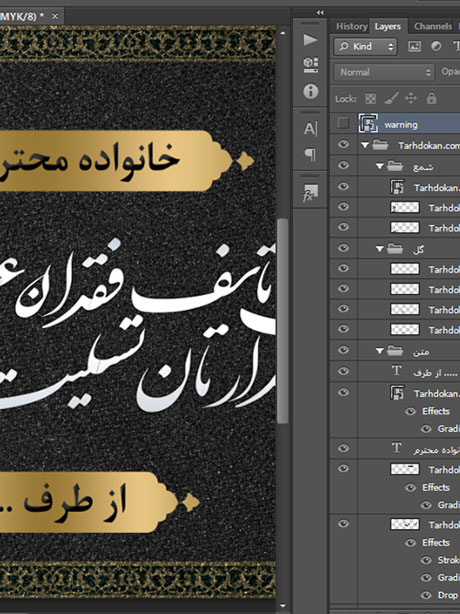This screenshot has width=460, height=614.
Task: Collapse the شمع group triangle
Action: point(379,166)
